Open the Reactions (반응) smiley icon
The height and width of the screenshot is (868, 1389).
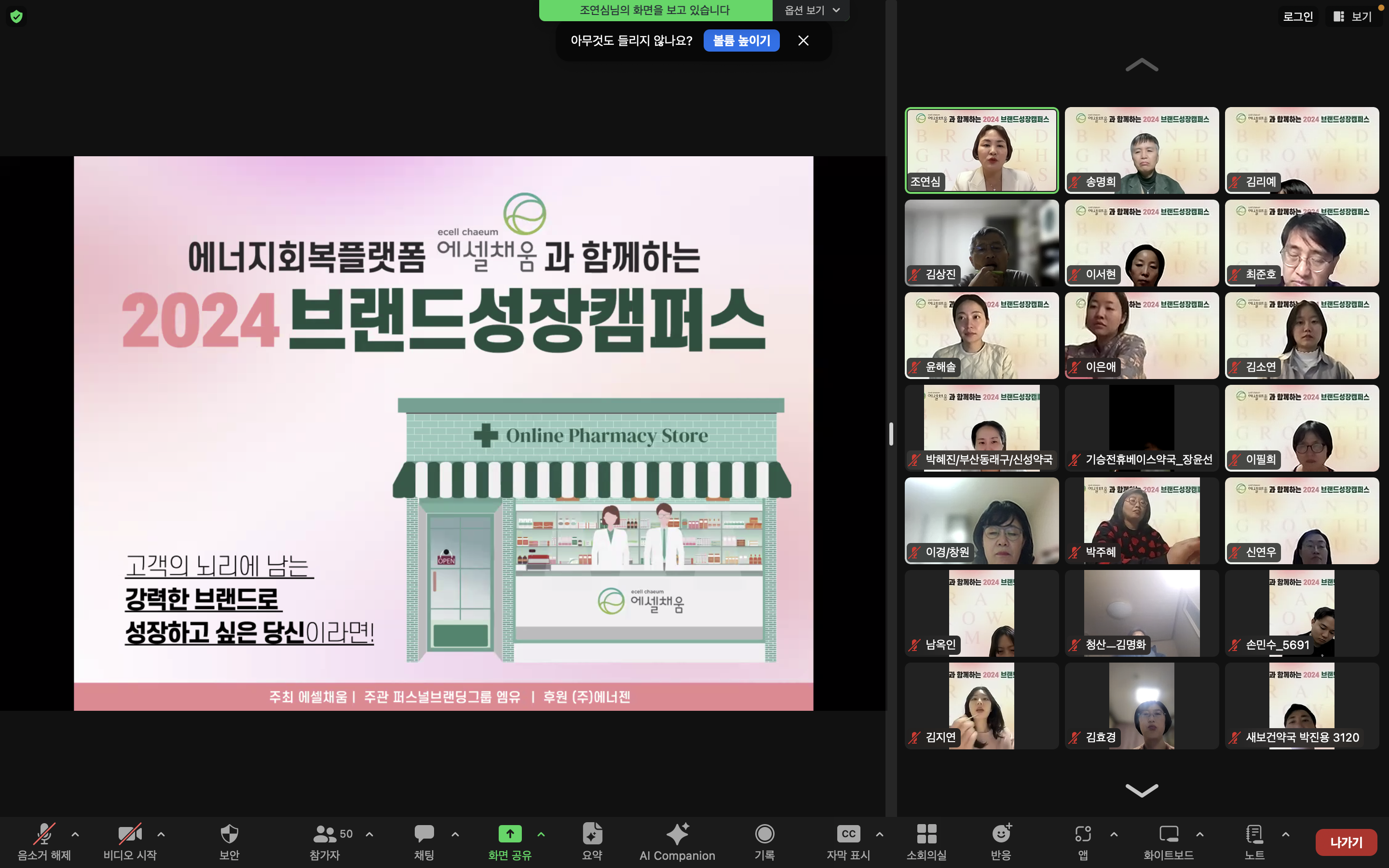pos(1001,834)
